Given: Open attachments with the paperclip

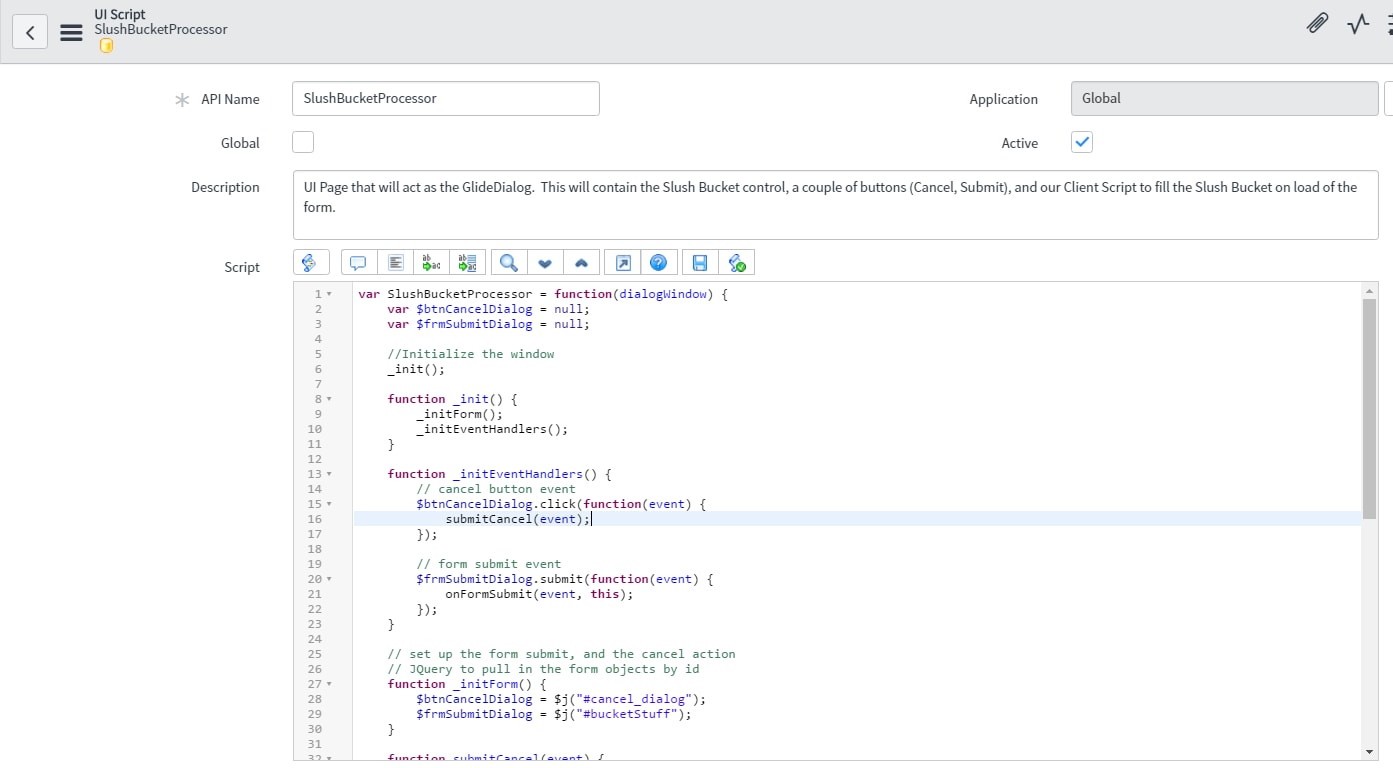Looking at the screenshot, I should pyautogui.click(x=1316, y=23).
